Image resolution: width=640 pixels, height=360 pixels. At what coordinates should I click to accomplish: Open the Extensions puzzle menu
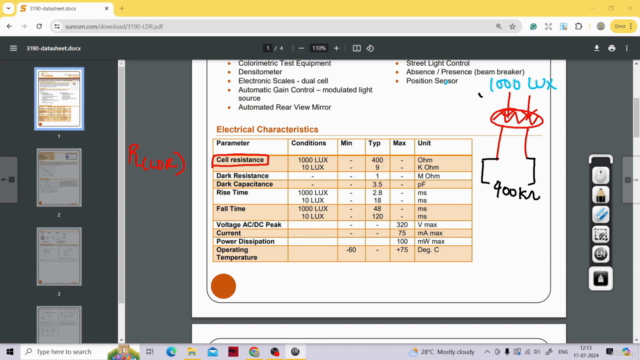coord(579,27)
